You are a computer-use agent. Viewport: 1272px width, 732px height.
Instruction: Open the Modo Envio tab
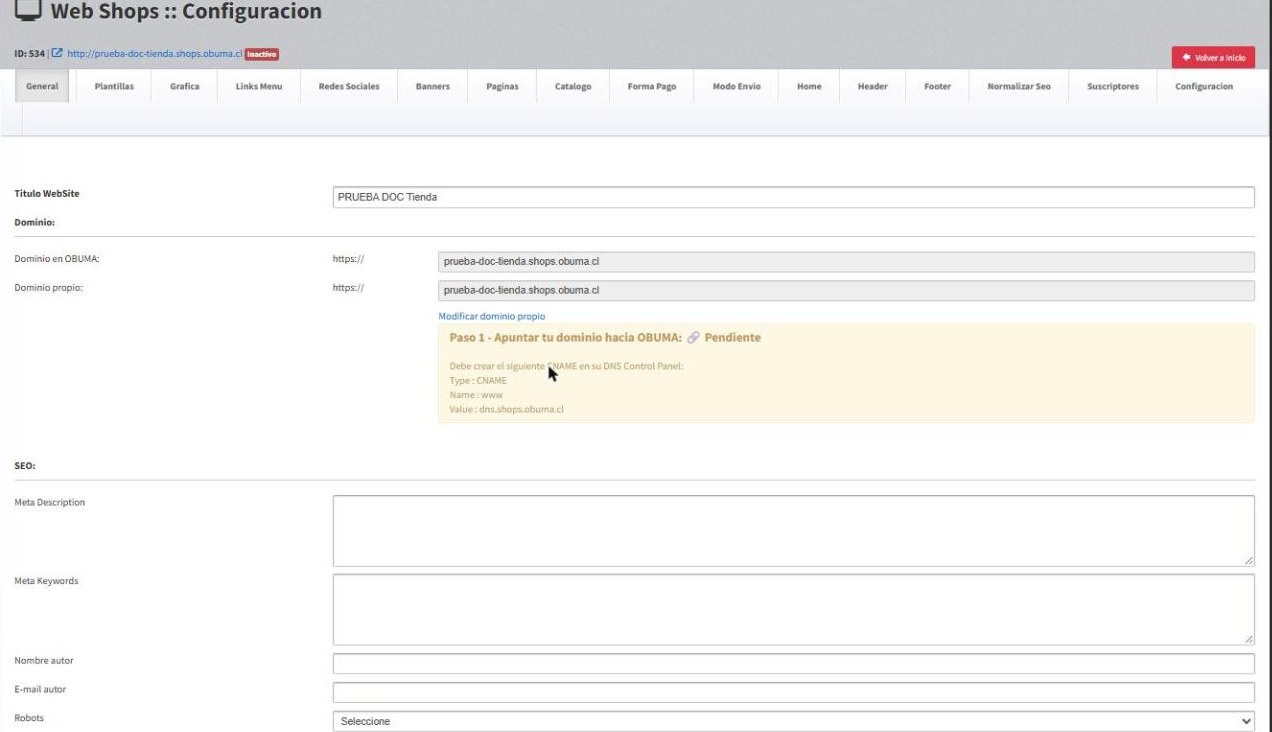(x=737, y=87)
